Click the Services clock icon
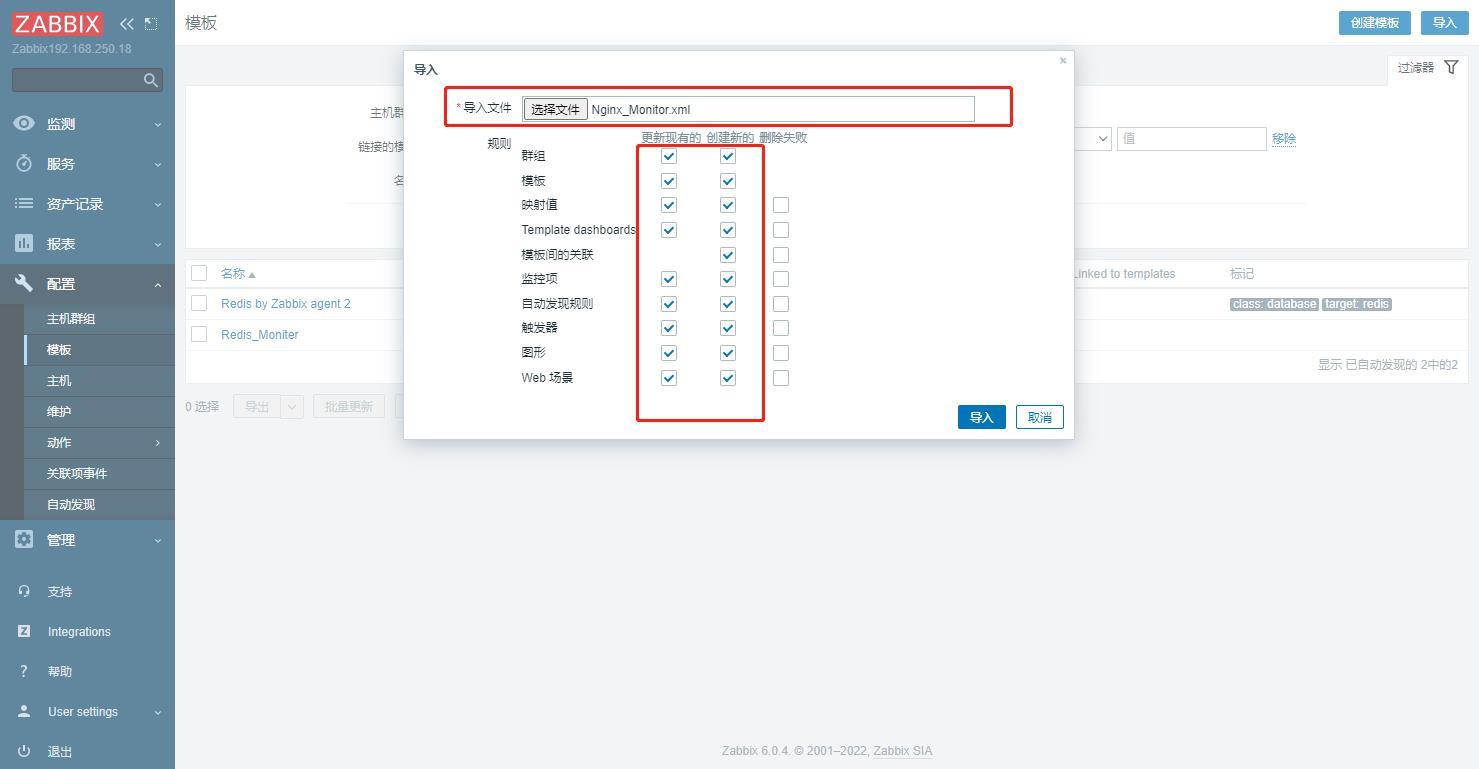The width and height of the screenshot is (1479, 769). pos(24,164)
